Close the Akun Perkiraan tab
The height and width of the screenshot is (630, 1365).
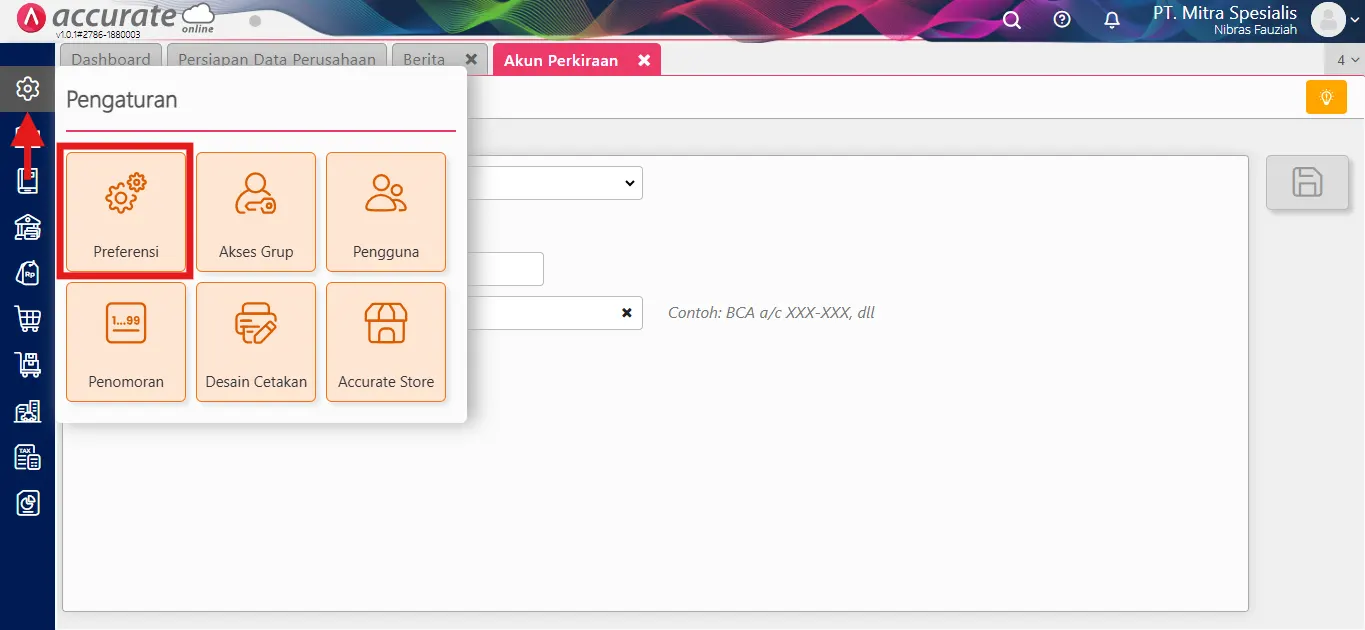pos(644,60)
